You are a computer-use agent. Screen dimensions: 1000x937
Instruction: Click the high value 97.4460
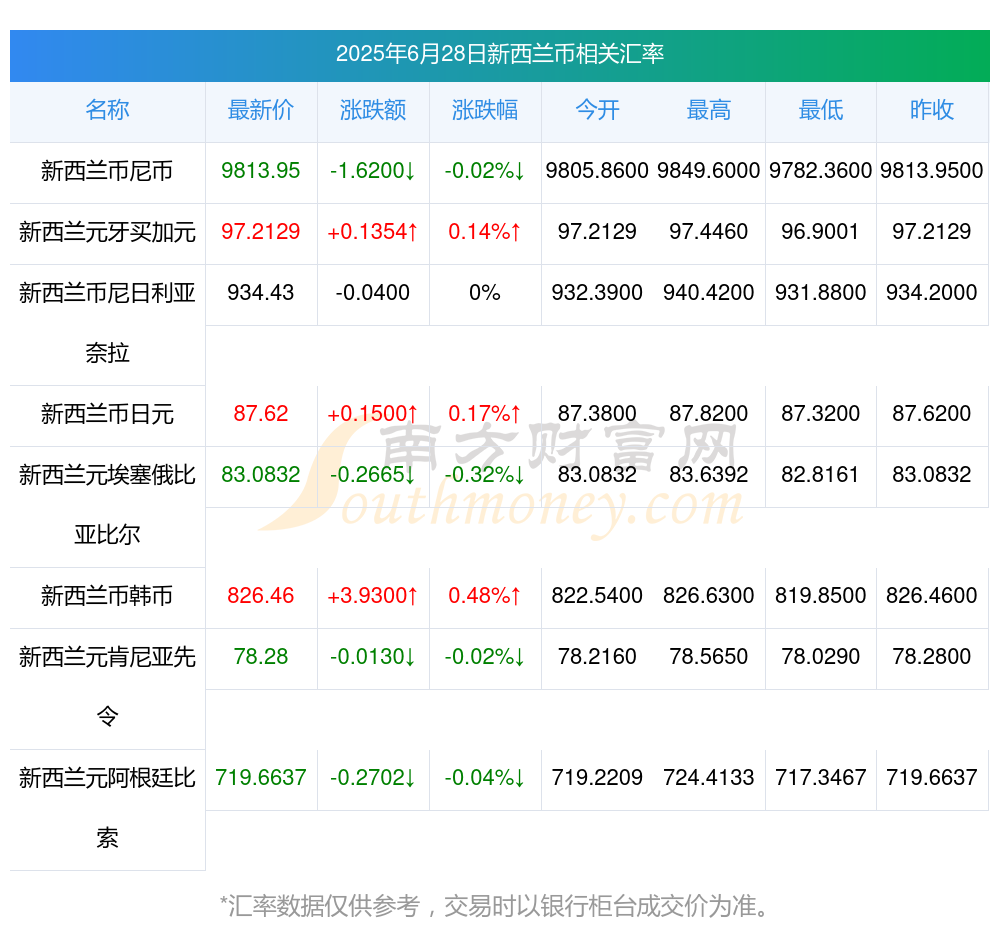point(709,232)
